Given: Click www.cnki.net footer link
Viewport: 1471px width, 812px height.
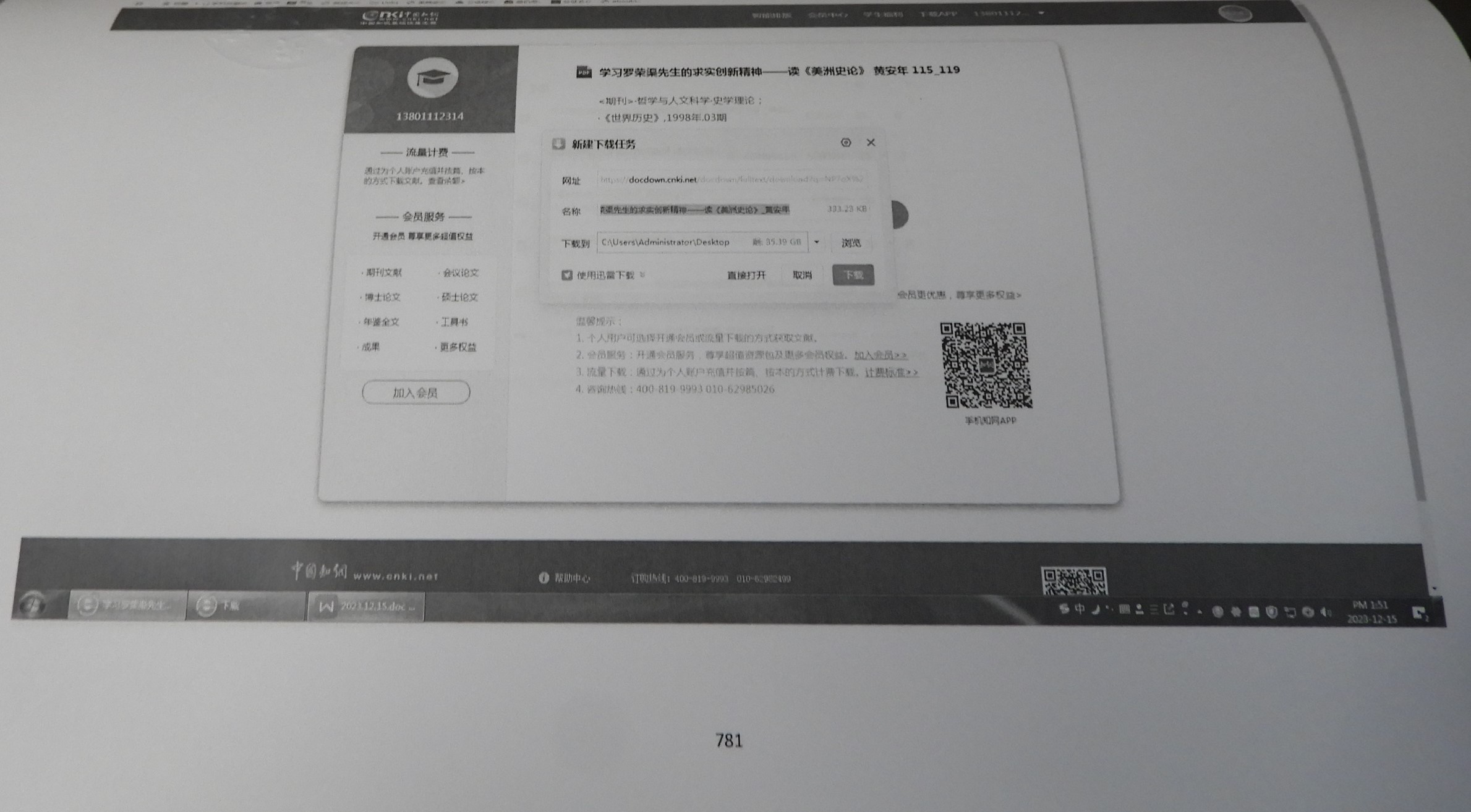Looking at the screenshot, I should [396, 576].
